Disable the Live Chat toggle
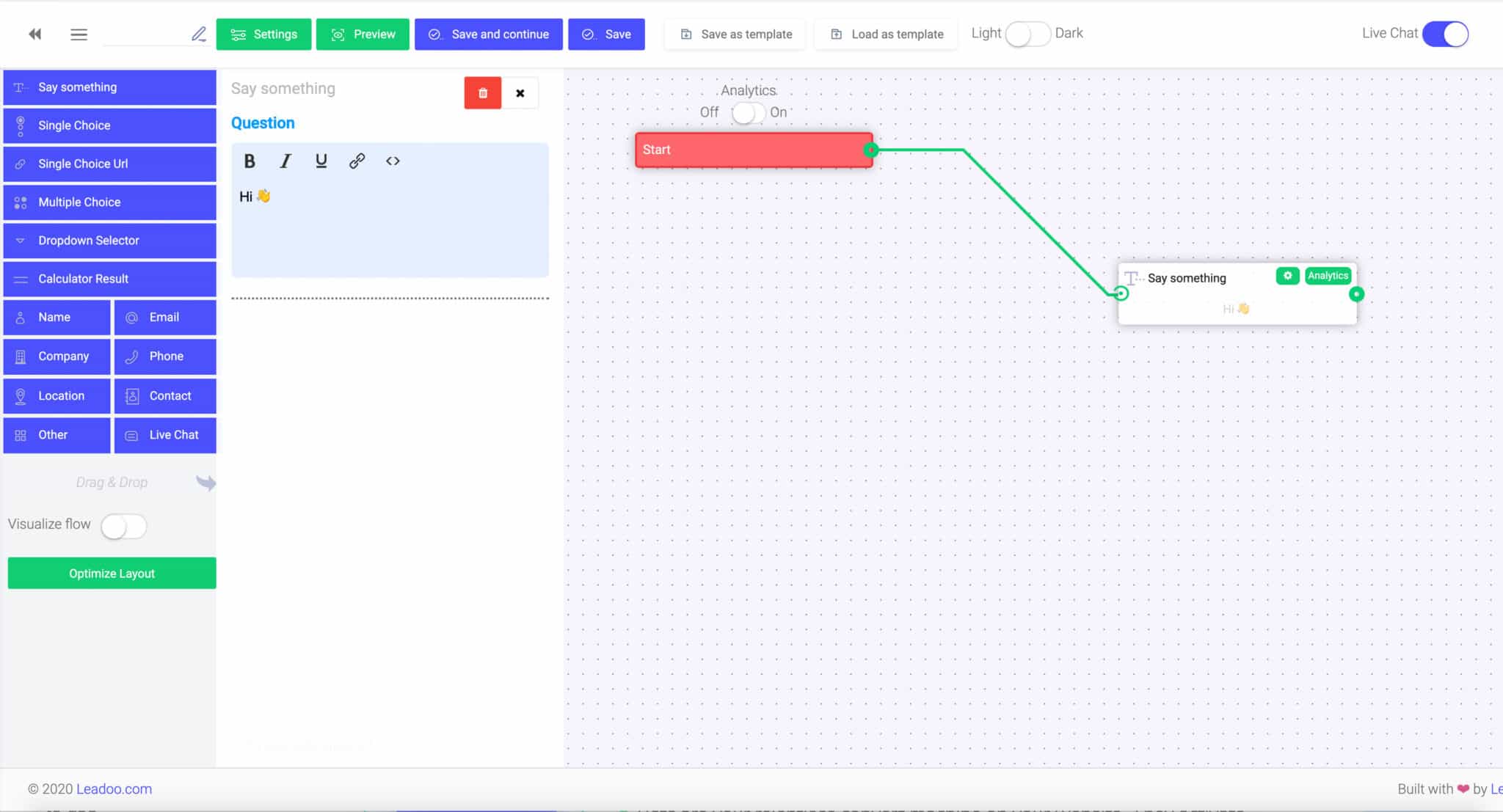 pos(1444,34)
